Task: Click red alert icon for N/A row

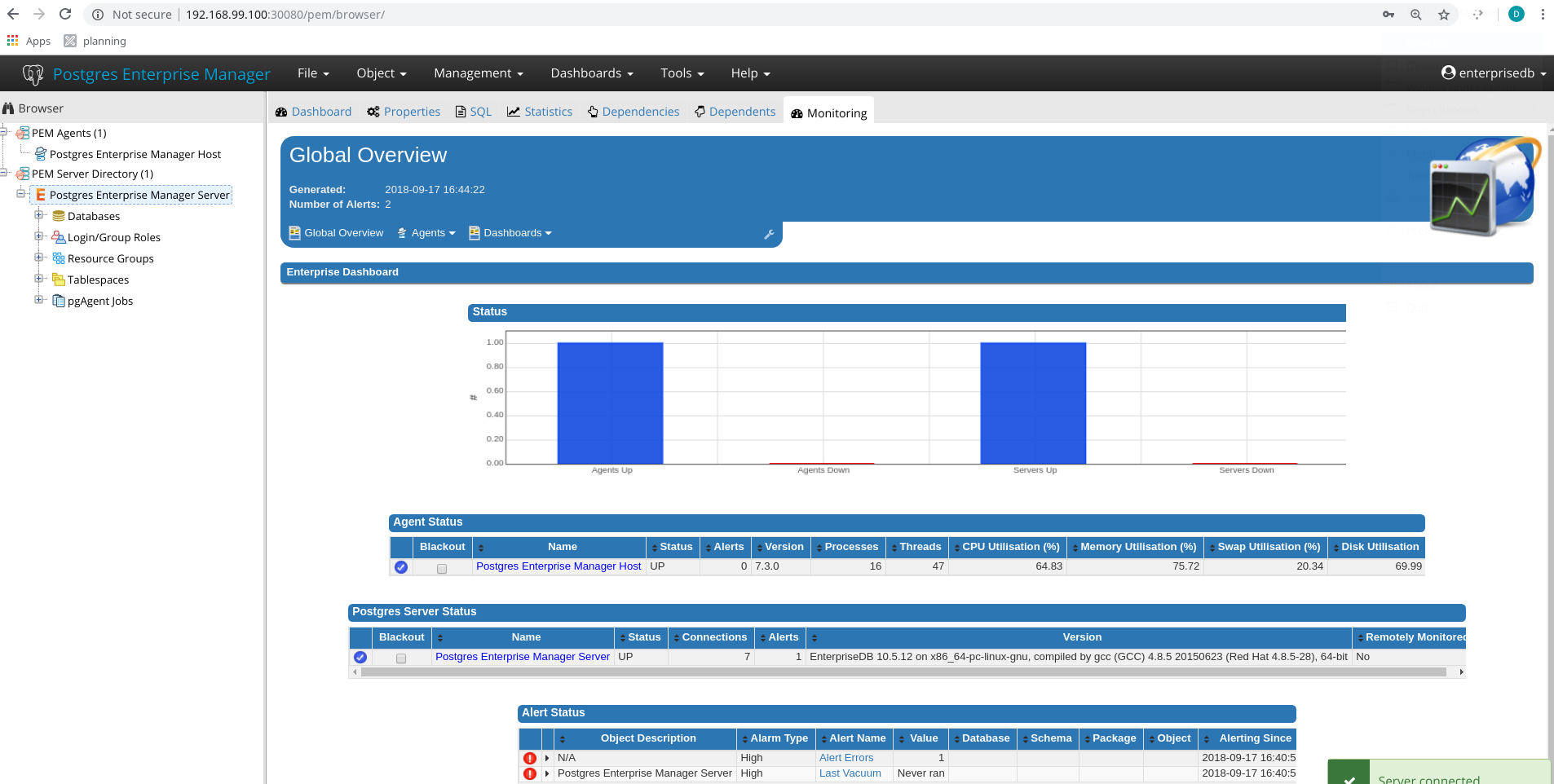Action: pos(530,758)
